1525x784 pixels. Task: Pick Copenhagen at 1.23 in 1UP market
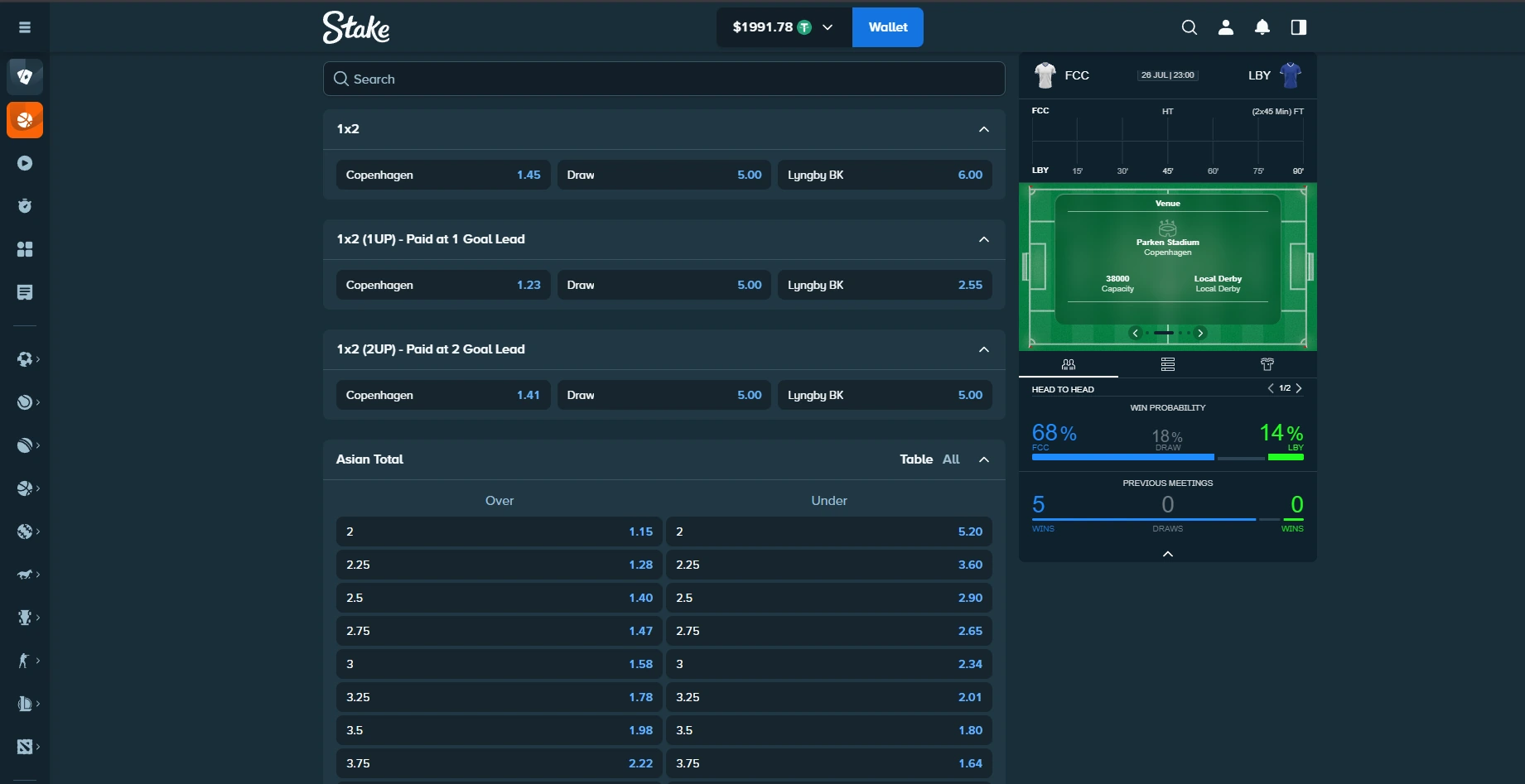click(443, 285)
